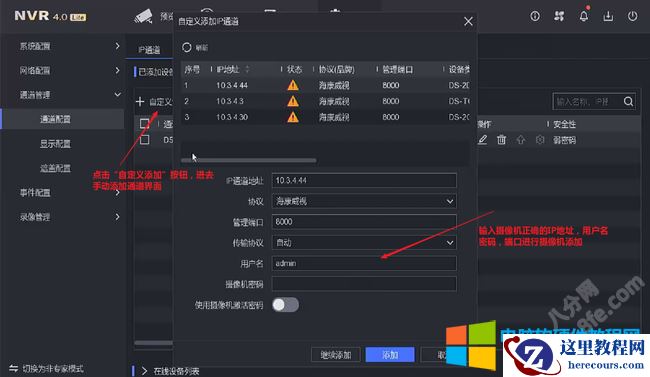Screen dimensions: 650x377
Task: Check the checkbox of the DS channel row
Action: coord(144,140)
